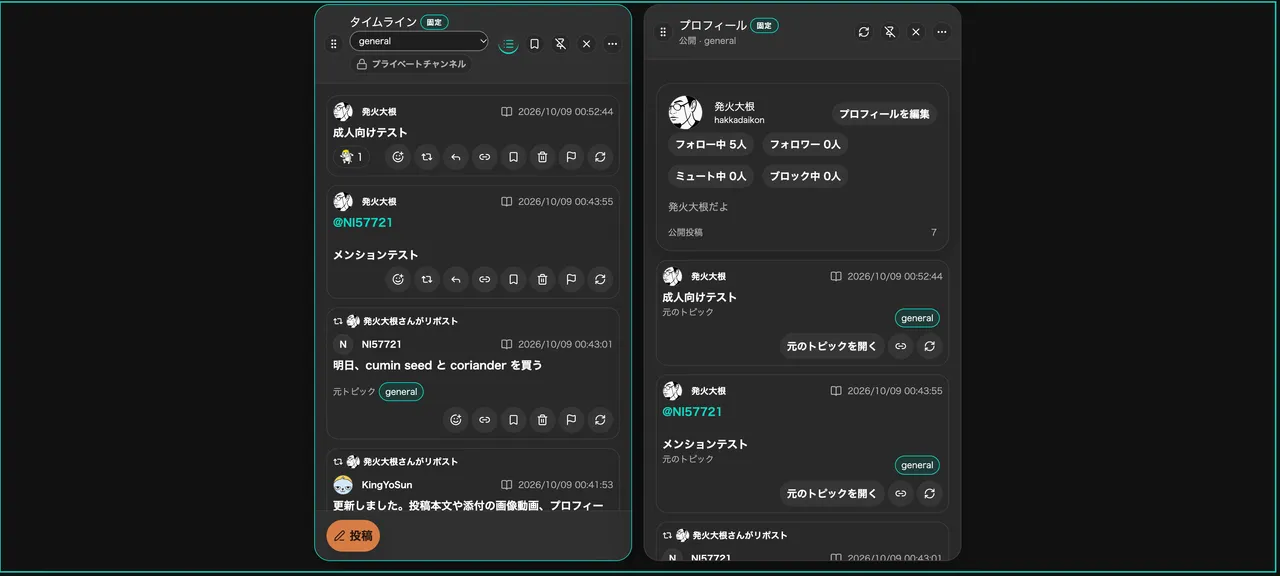The image size is (1280, 576).
Task: Refresh the Profile column
Action: point(864,32)
